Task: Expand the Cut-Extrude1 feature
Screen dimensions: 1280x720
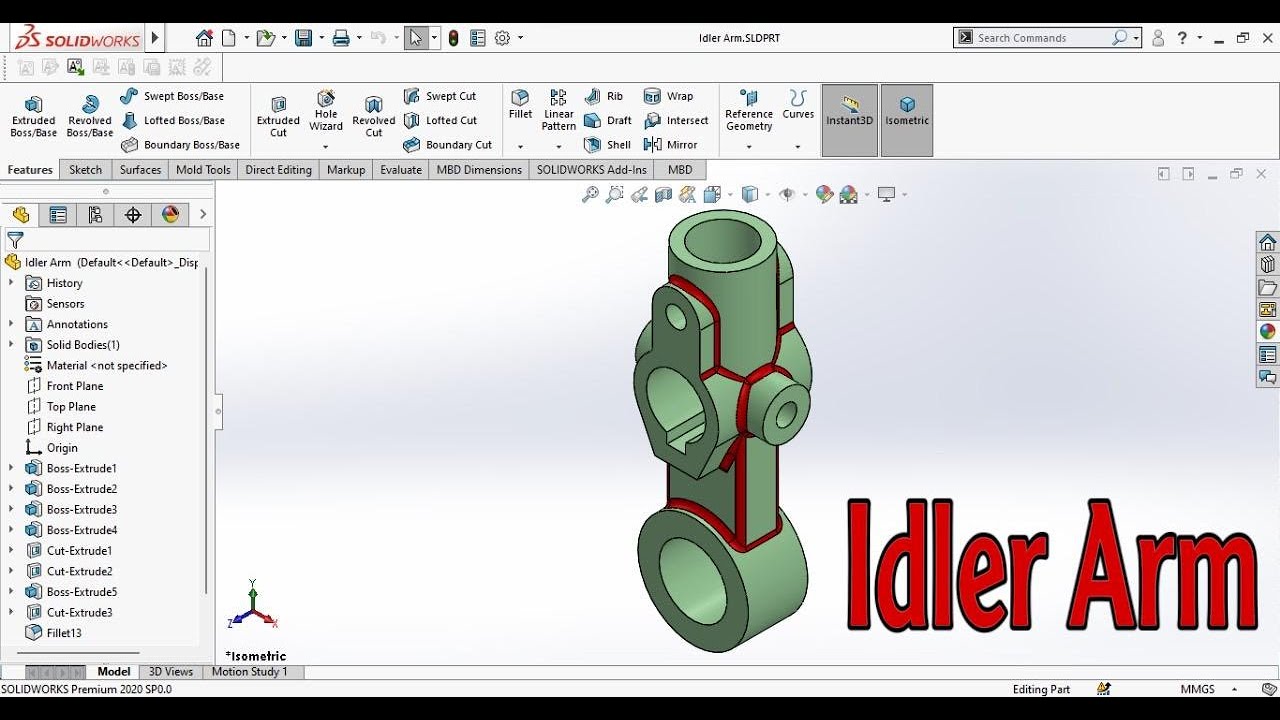Action: pos(11,550)
